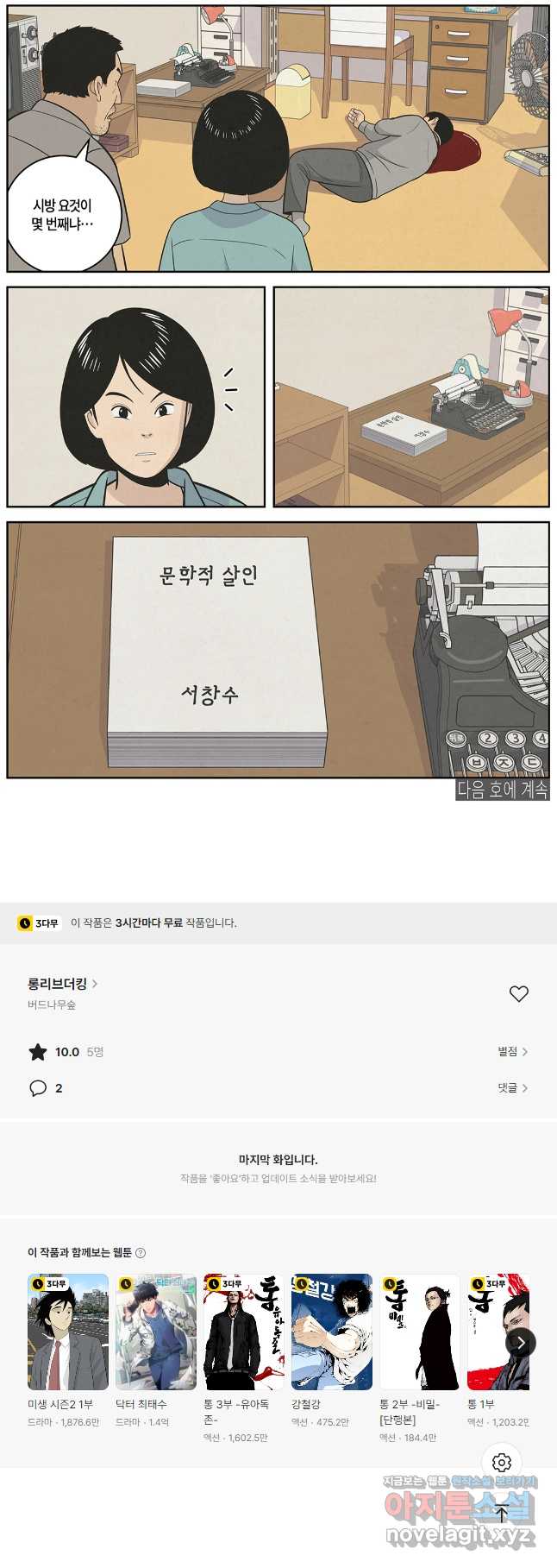The width and height of the screenshot is (557, 1568).
Task: Click the 통 3부 -유아독존- title
Action: point(237,1412)
